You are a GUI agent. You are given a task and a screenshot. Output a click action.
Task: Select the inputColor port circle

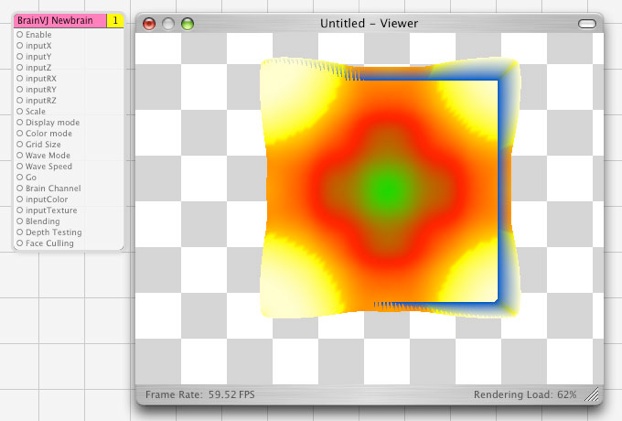pos(19,199)
